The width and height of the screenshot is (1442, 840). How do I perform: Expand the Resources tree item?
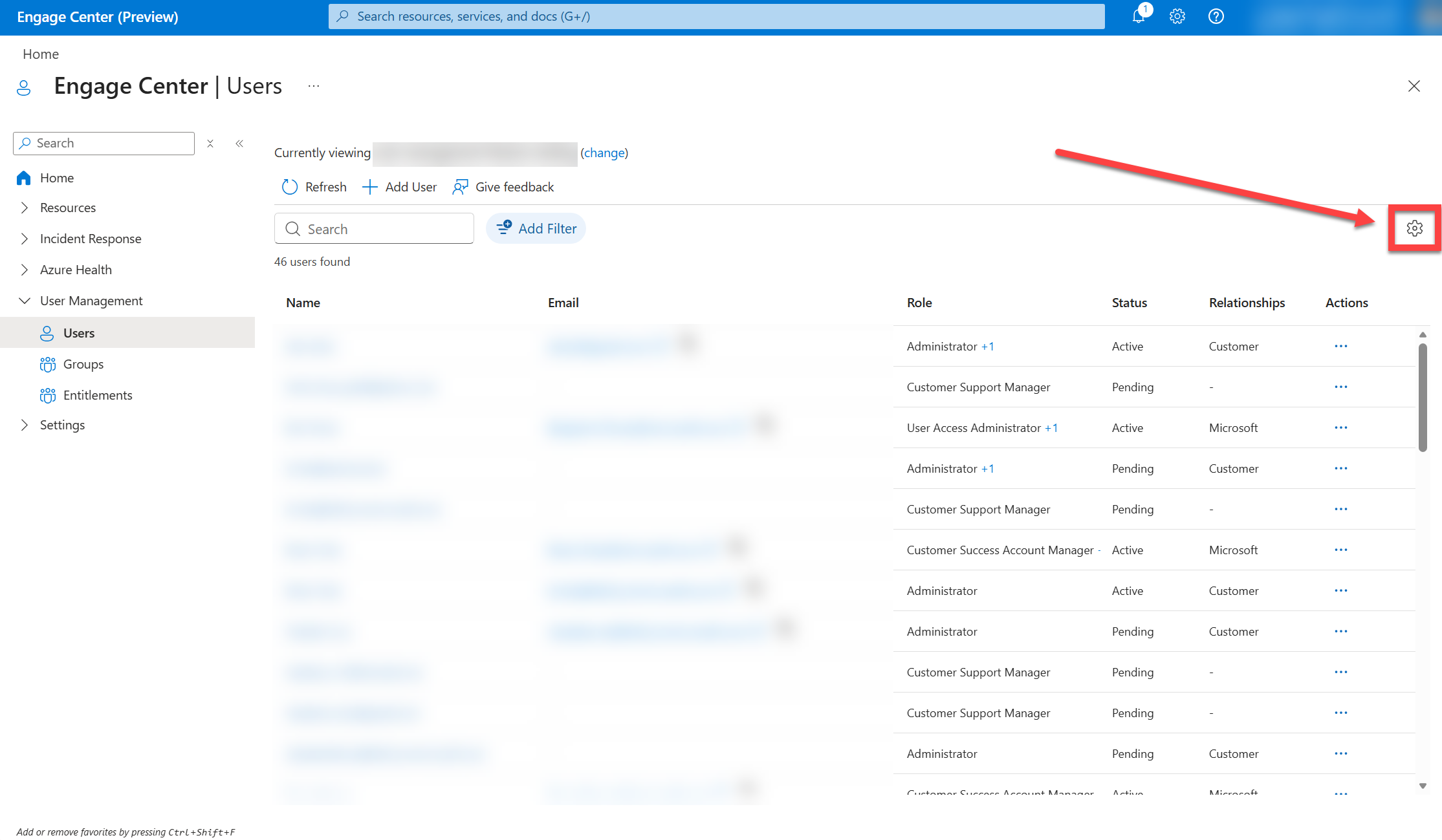click(25, 208)
